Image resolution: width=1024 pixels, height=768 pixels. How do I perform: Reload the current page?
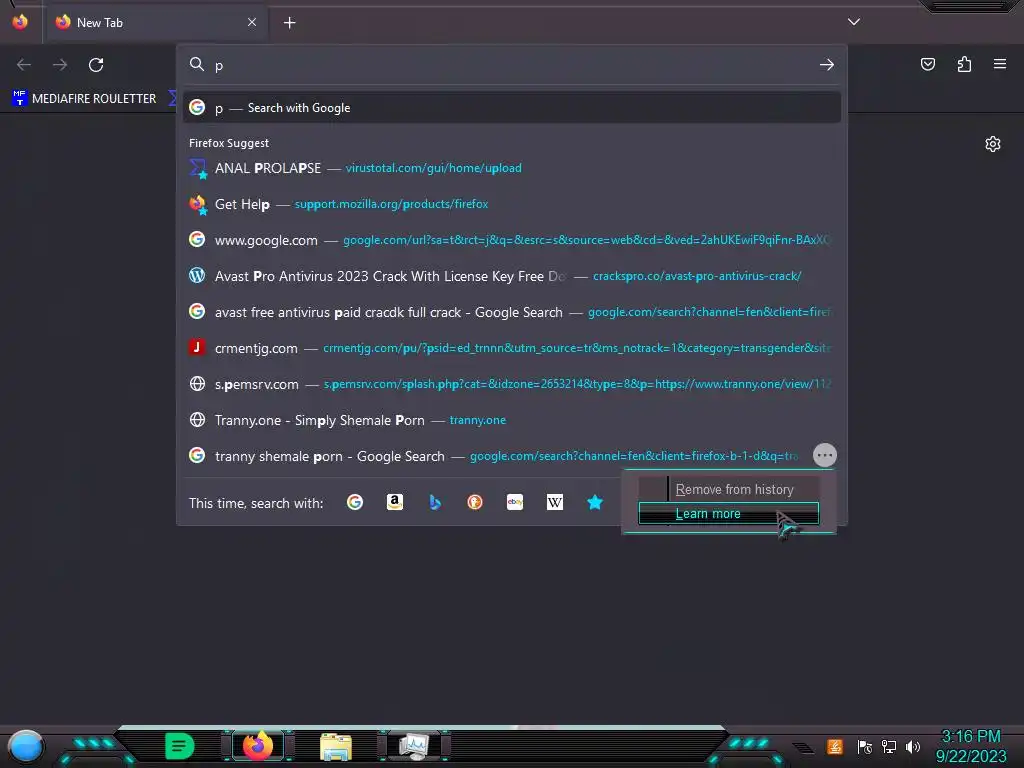96,65
